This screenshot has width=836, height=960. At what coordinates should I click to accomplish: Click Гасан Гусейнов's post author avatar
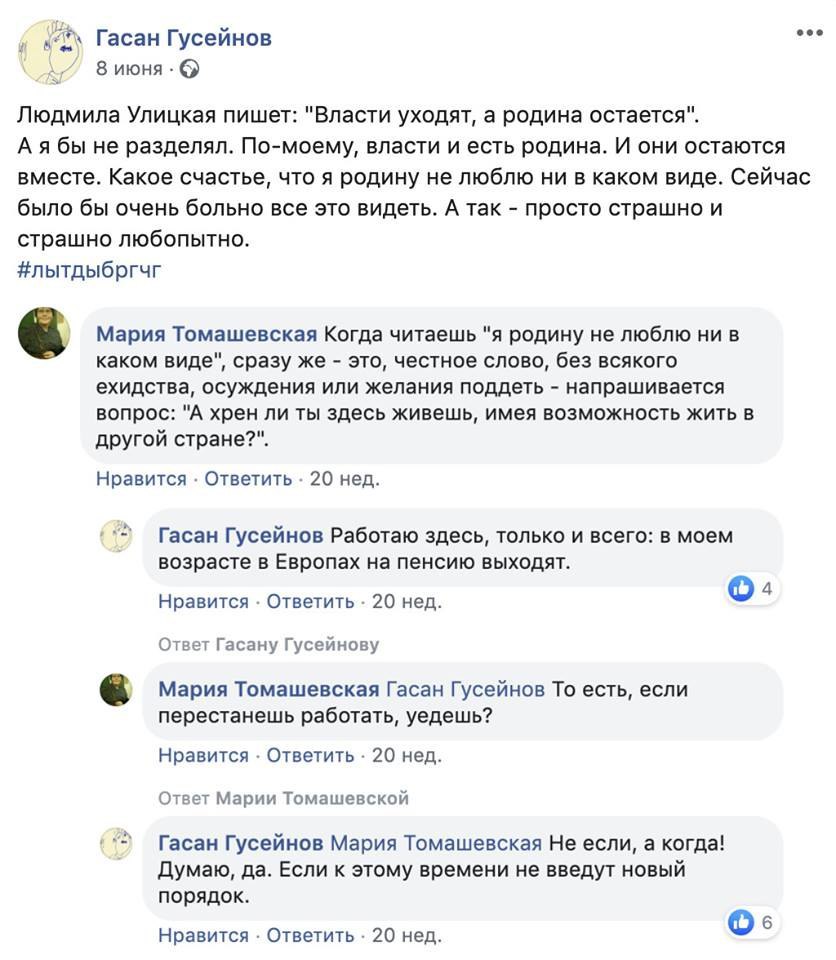point(50,51)
